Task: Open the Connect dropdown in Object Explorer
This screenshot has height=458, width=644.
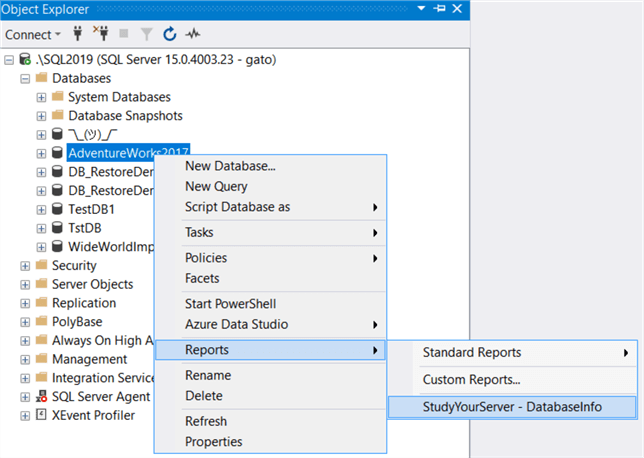Action: click(32, 35)
